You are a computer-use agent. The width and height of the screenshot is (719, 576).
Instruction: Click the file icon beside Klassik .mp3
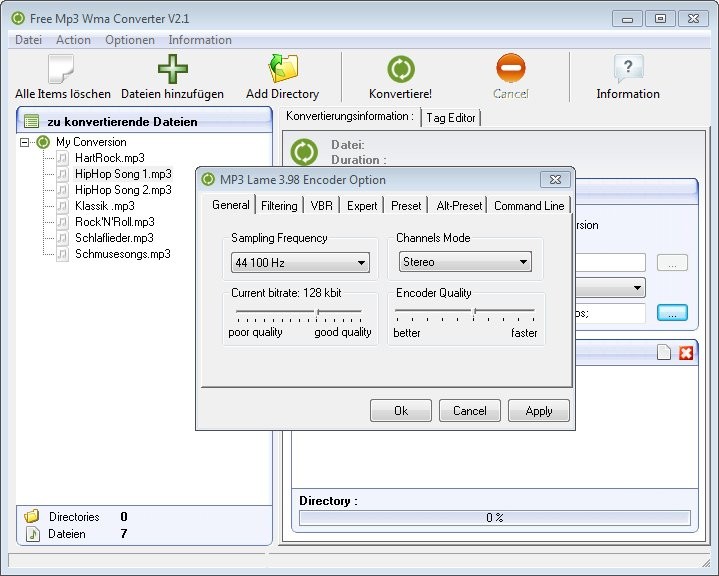62,206
